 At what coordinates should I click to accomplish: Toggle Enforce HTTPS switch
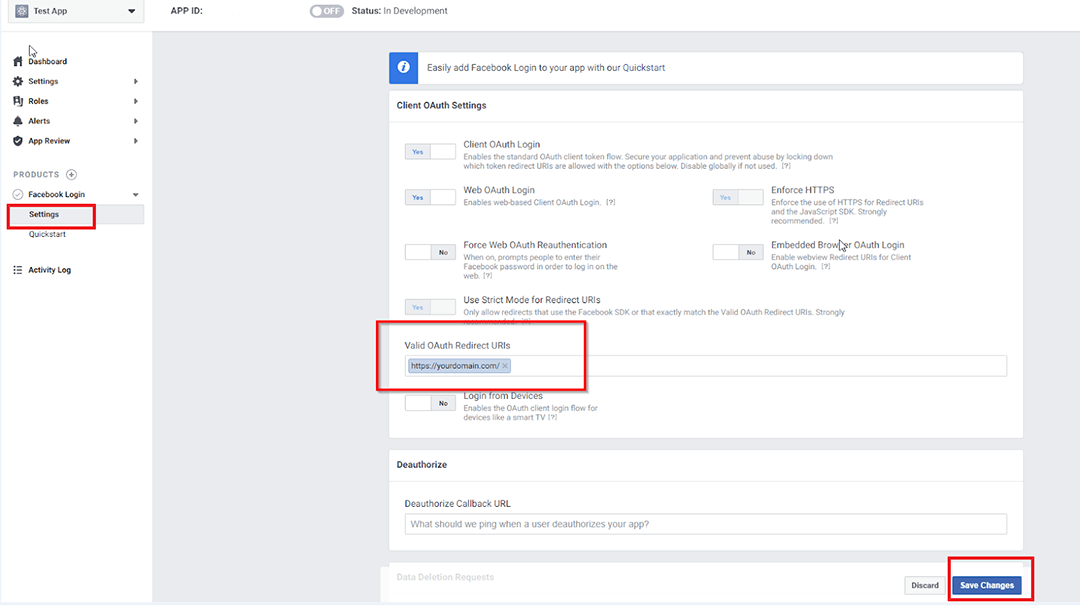pyautogui.click(x=738, y=197)
